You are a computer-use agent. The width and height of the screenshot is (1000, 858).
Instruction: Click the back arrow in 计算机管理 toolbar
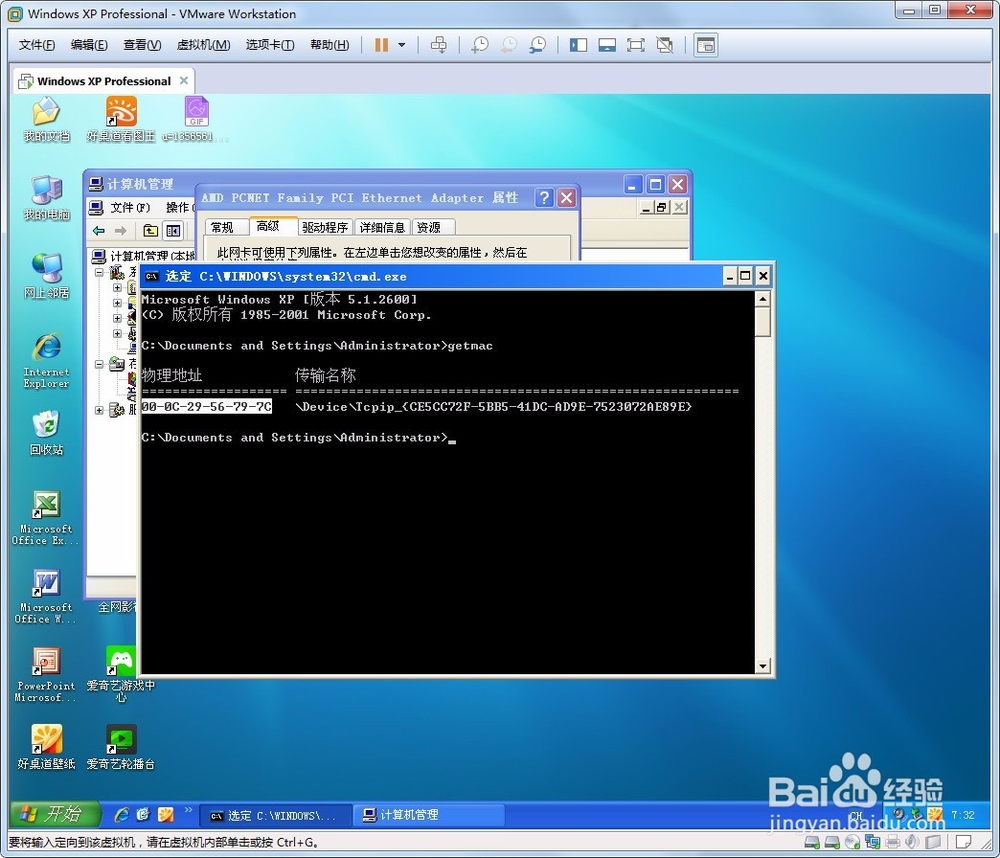99,231
